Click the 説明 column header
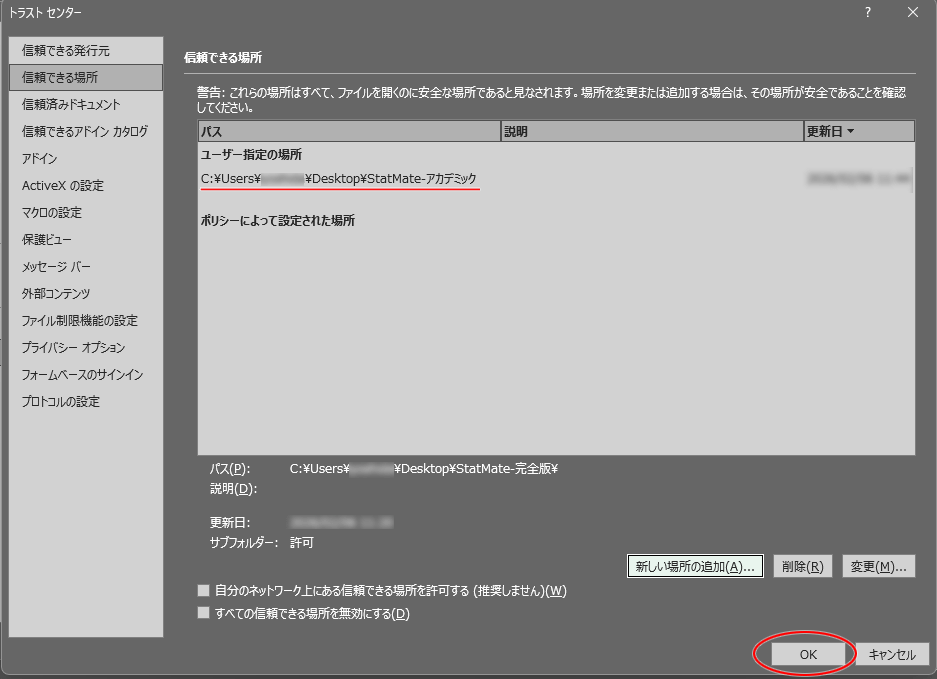Image resolution: width=937 pixels, height=679 pixels. pyautogui.click(x=651, y=132)
